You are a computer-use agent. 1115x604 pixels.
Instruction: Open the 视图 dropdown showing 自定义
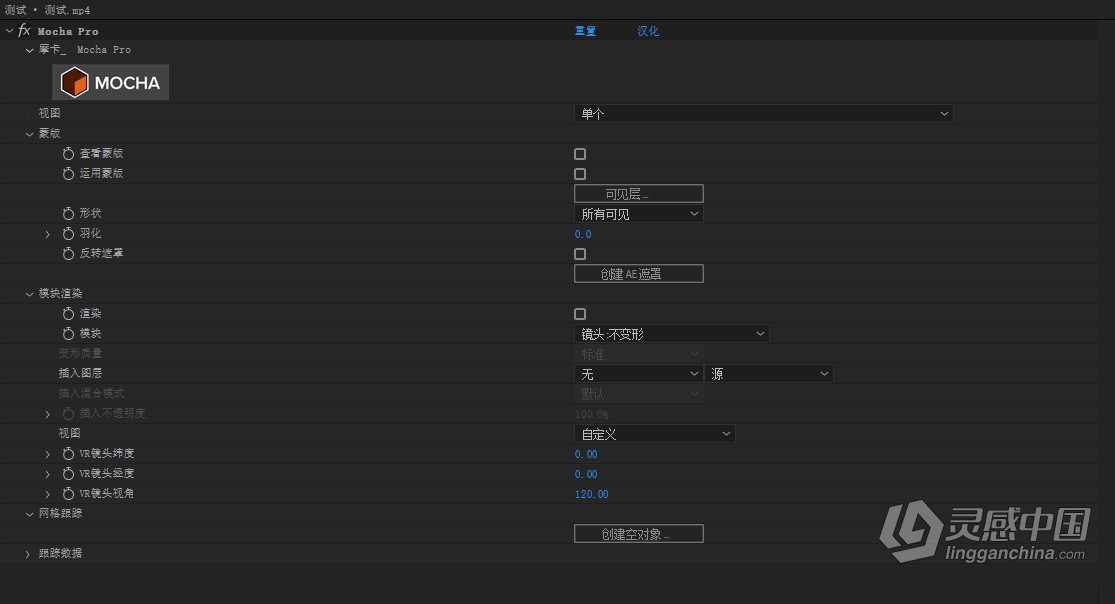coord(654,433)
